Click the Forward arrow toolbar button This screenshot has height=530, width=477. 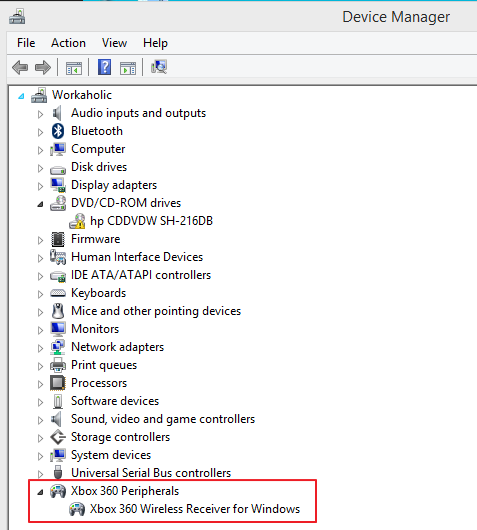pos(43,67)
